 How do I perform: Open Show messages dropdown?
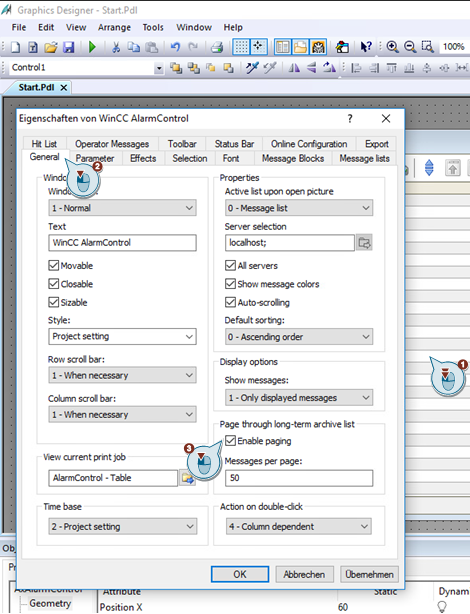tap(299, 397)
